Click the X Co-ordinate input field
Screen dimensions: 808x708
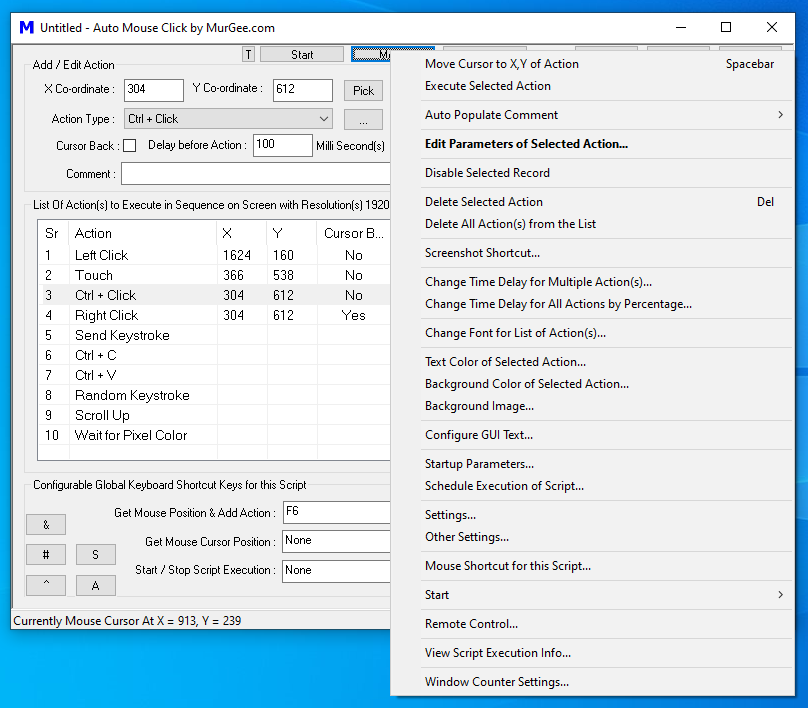154,90
